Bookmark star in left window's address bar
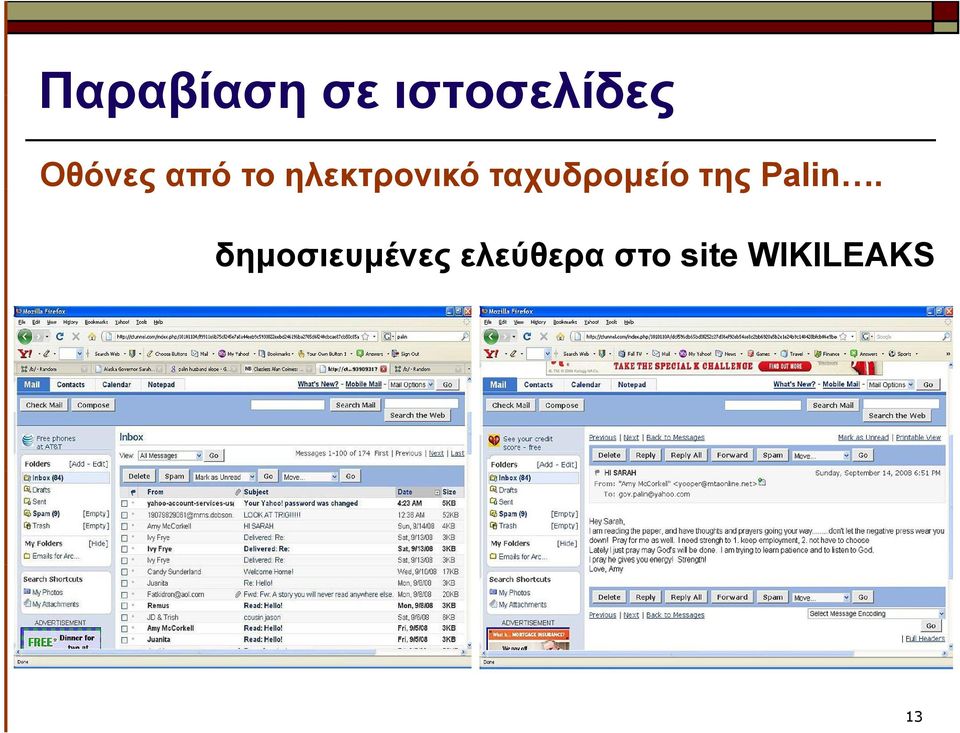Screen dimensions: 960x733 click(366, 336)
